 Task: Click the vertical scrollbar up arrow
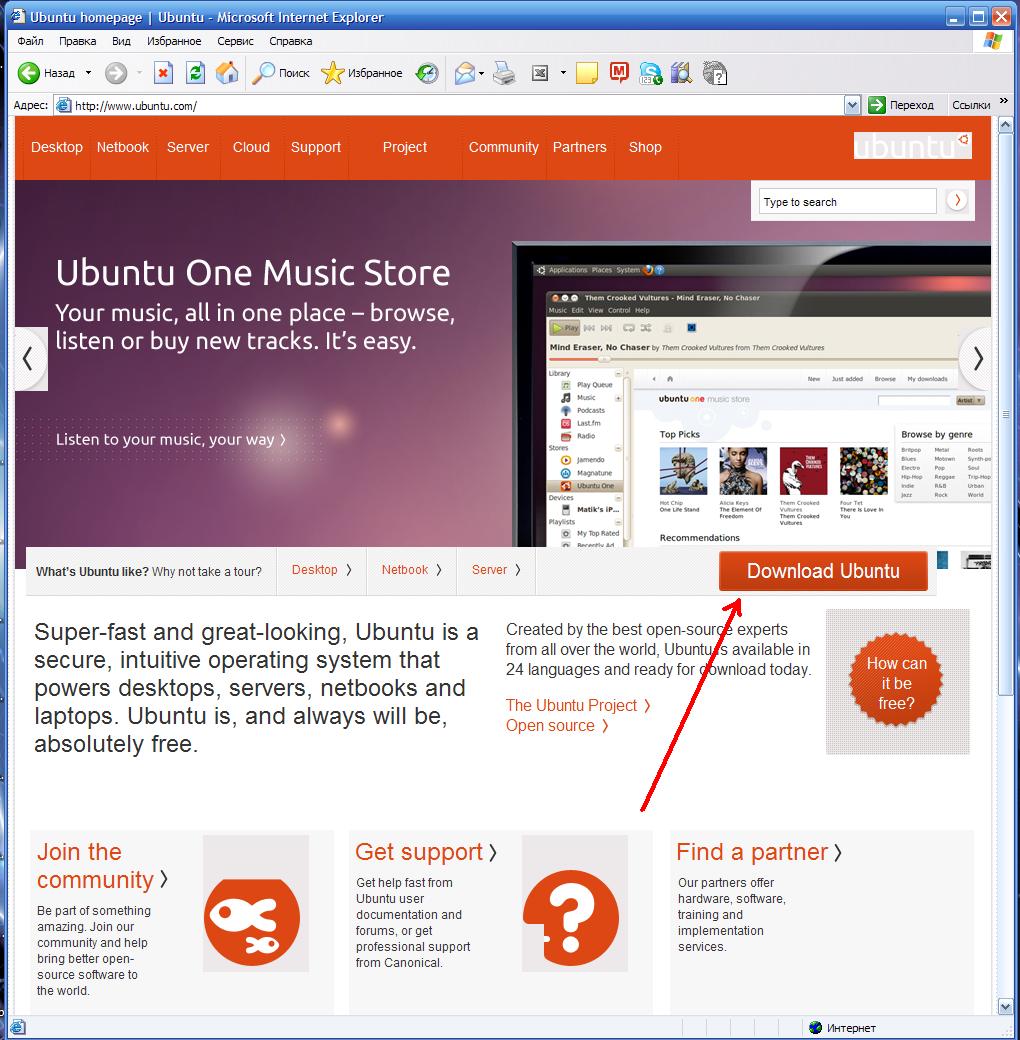pos(1005,125)
